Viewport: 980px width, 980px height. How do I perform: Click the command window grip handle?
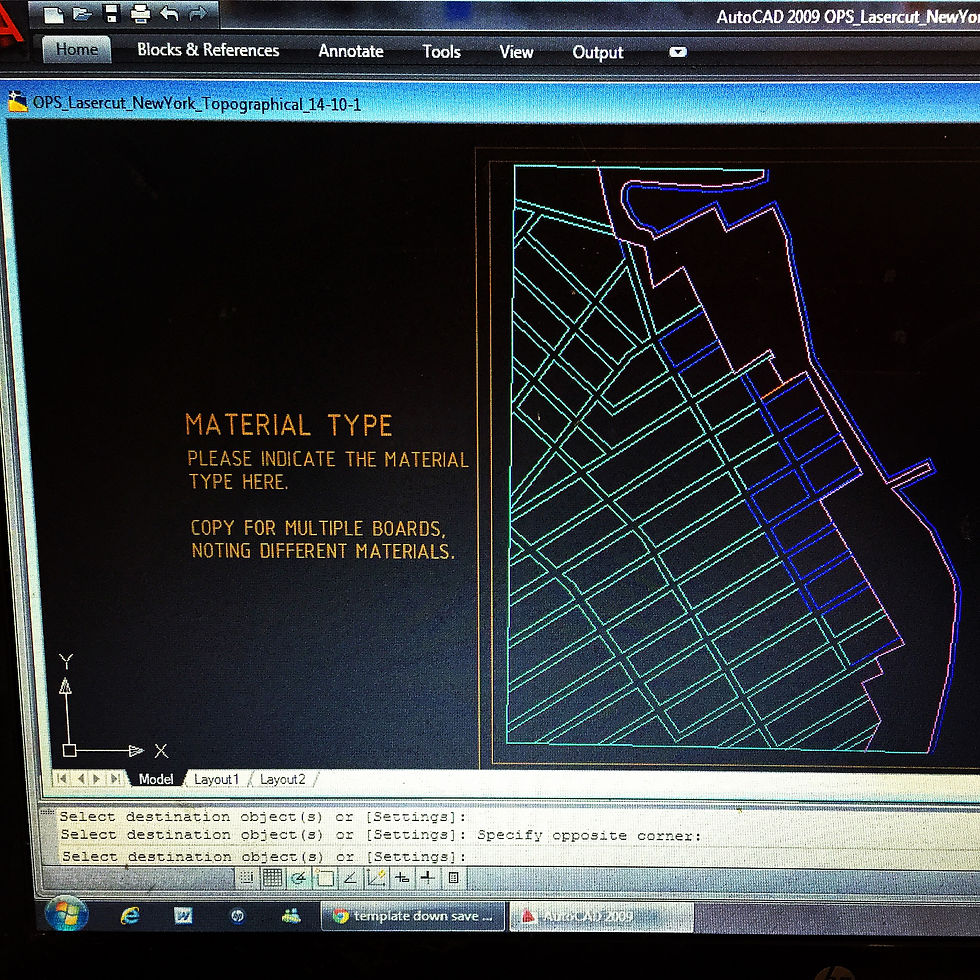(x=47, y=812)
